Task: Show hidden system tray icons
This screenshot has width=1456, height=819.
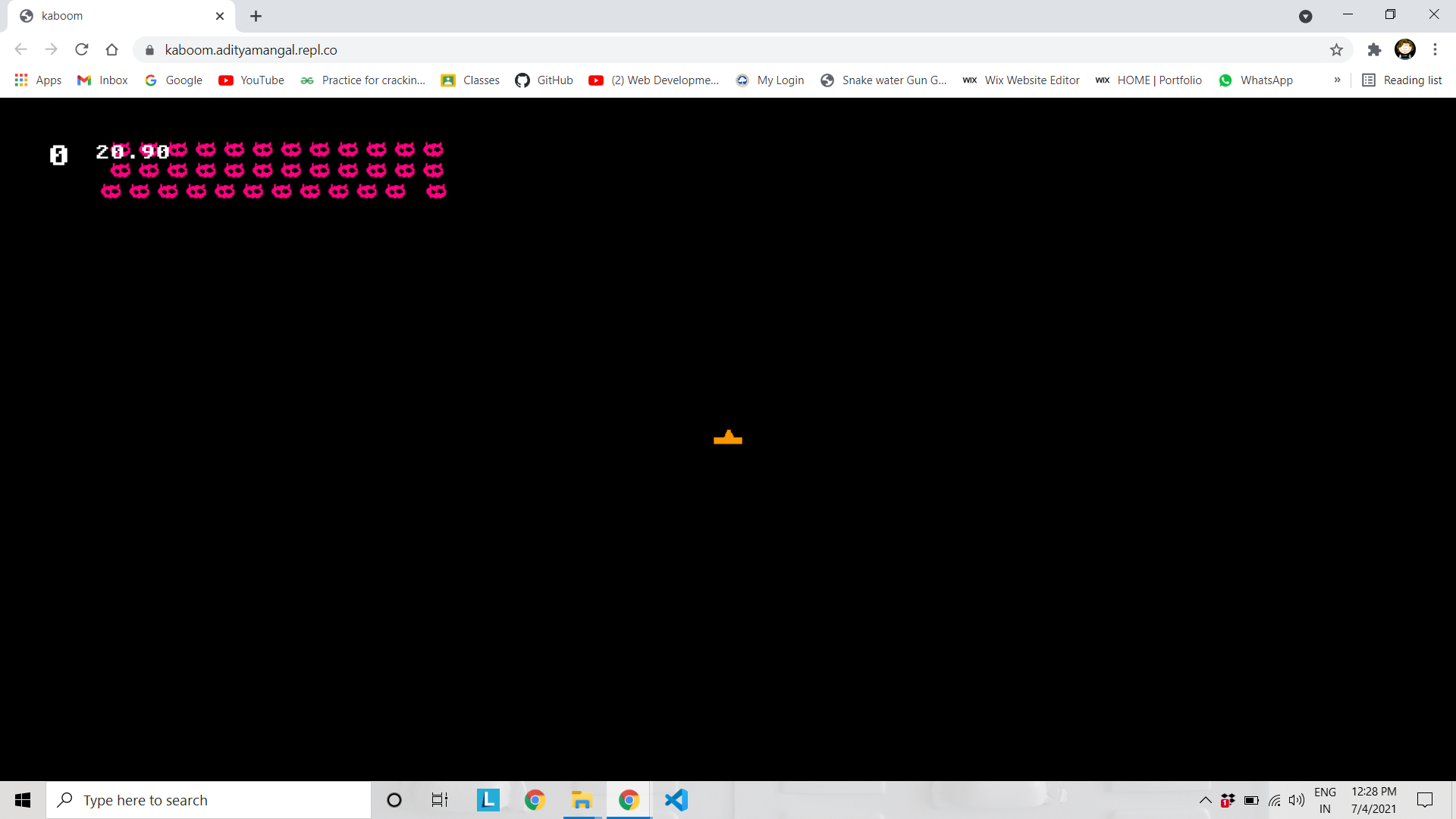Action: pos(1205,800)
